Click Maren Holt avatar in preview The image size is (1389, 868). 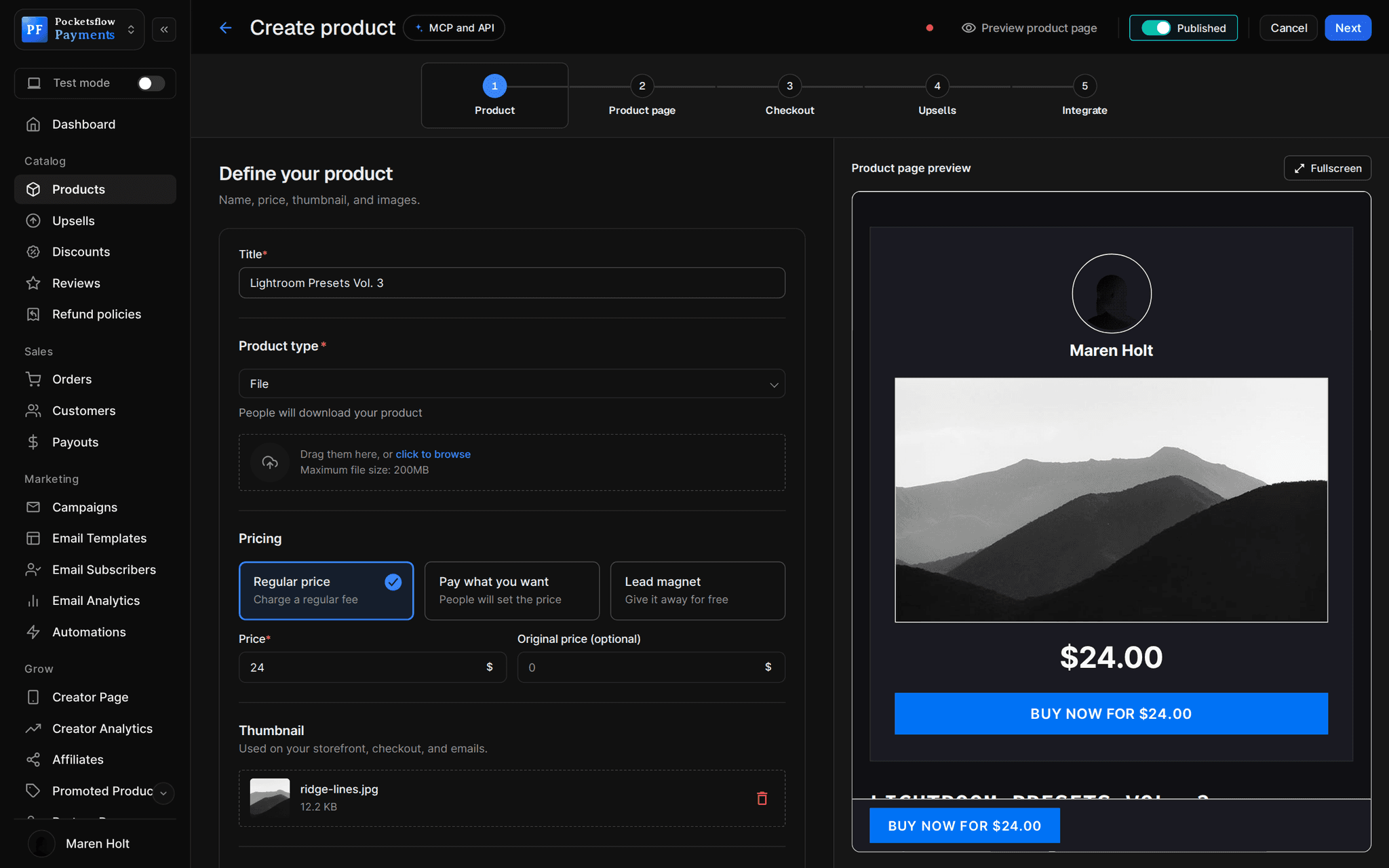click(1112, 294)
